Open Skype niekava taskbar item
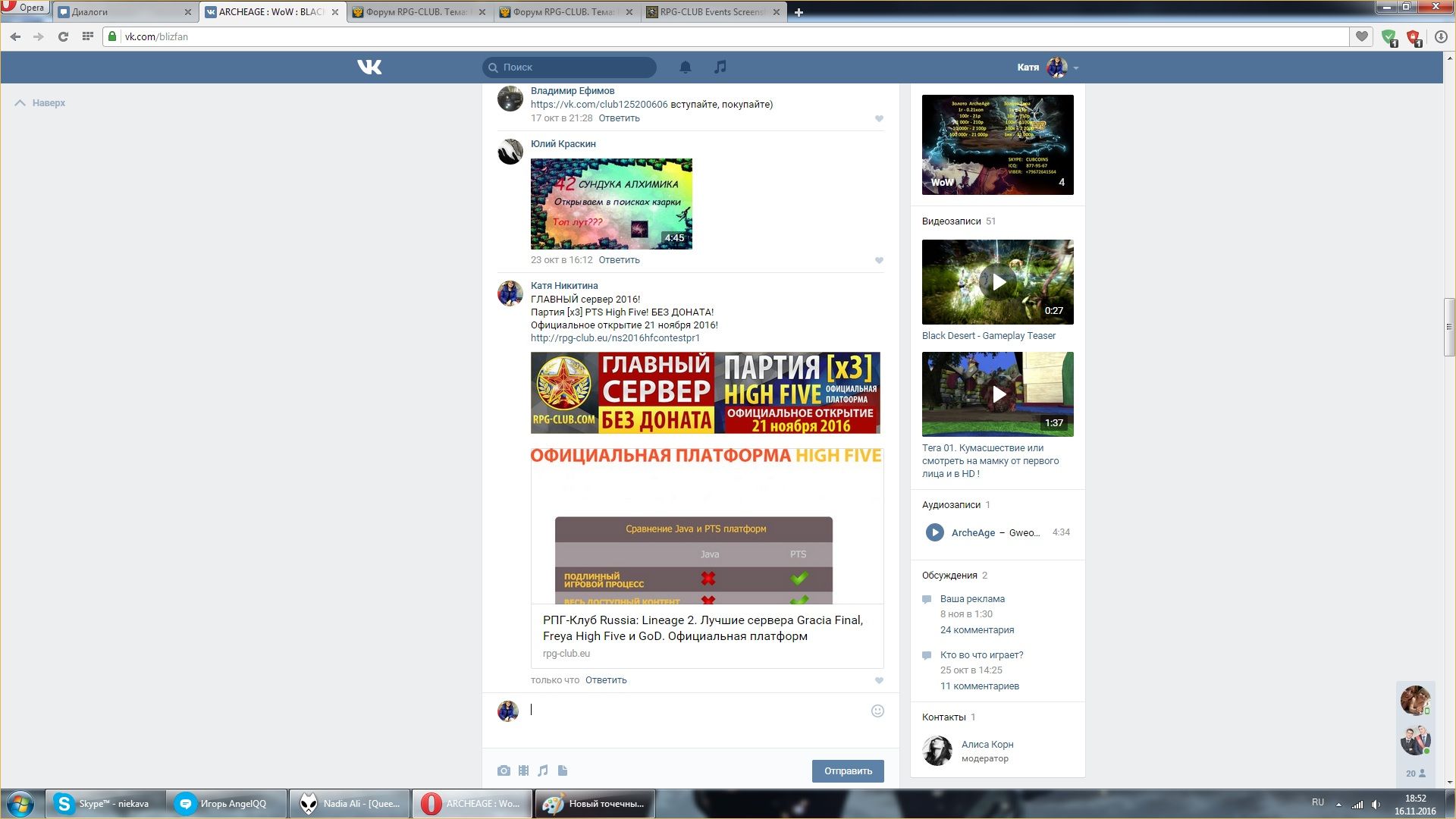The width and height of the screenshot is (1456, 819). click(104, 804)
